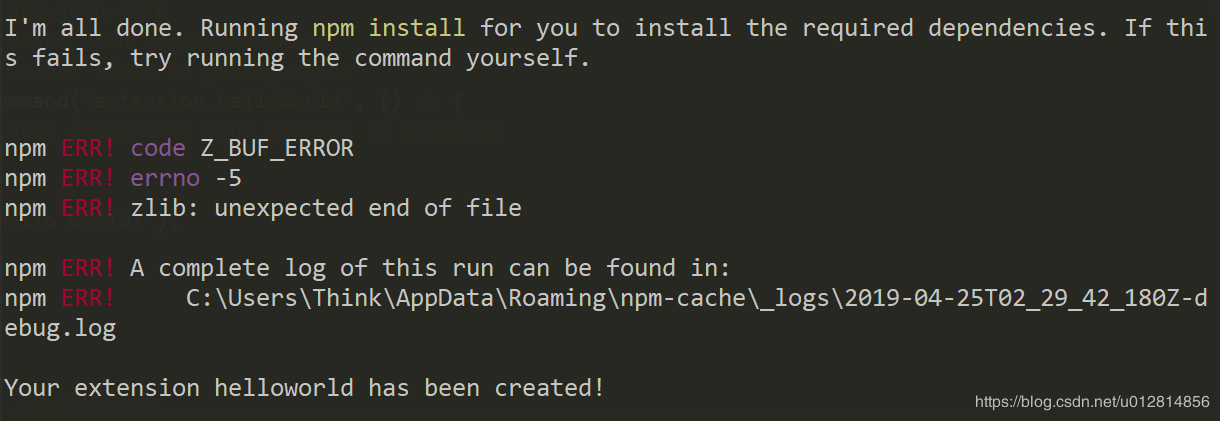Click the "-5" errno value
This screenshot has width=1220, height=421.
coord(228,178)
